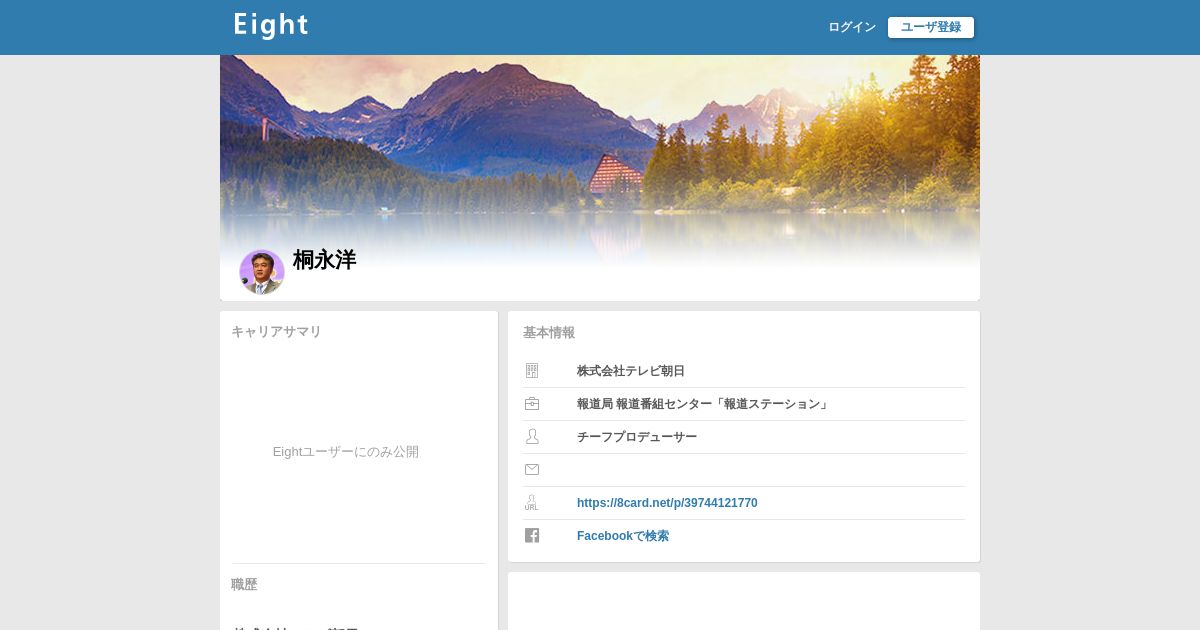Click the URL icon
This screenshot has height=630, width=1200.
[532, 503]
